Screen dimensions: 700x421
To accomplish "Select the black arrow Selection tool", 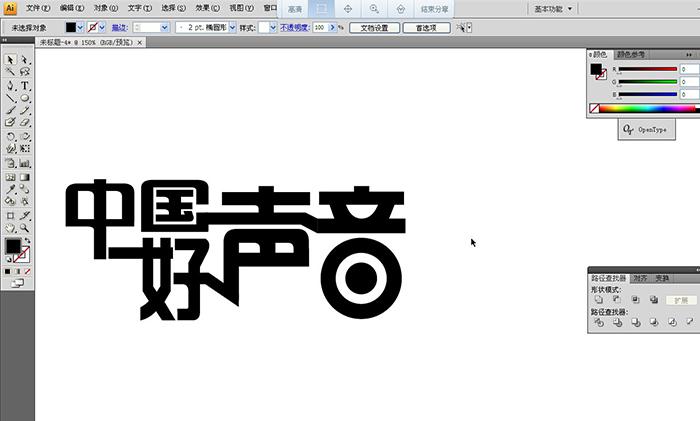I will tap(10, 59).
